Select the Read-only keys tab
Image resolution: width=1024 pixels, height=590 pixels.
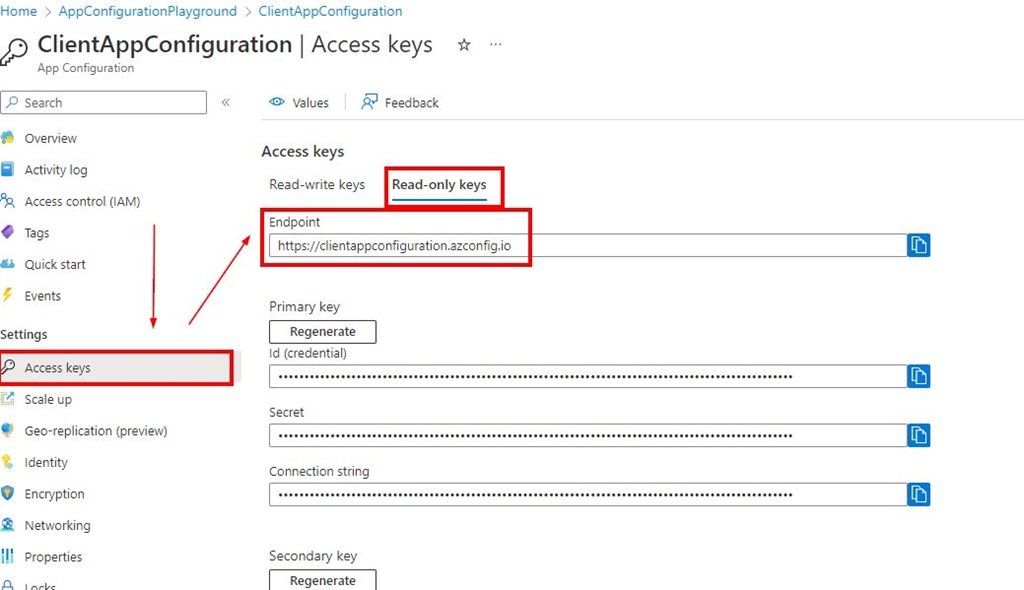439,185
